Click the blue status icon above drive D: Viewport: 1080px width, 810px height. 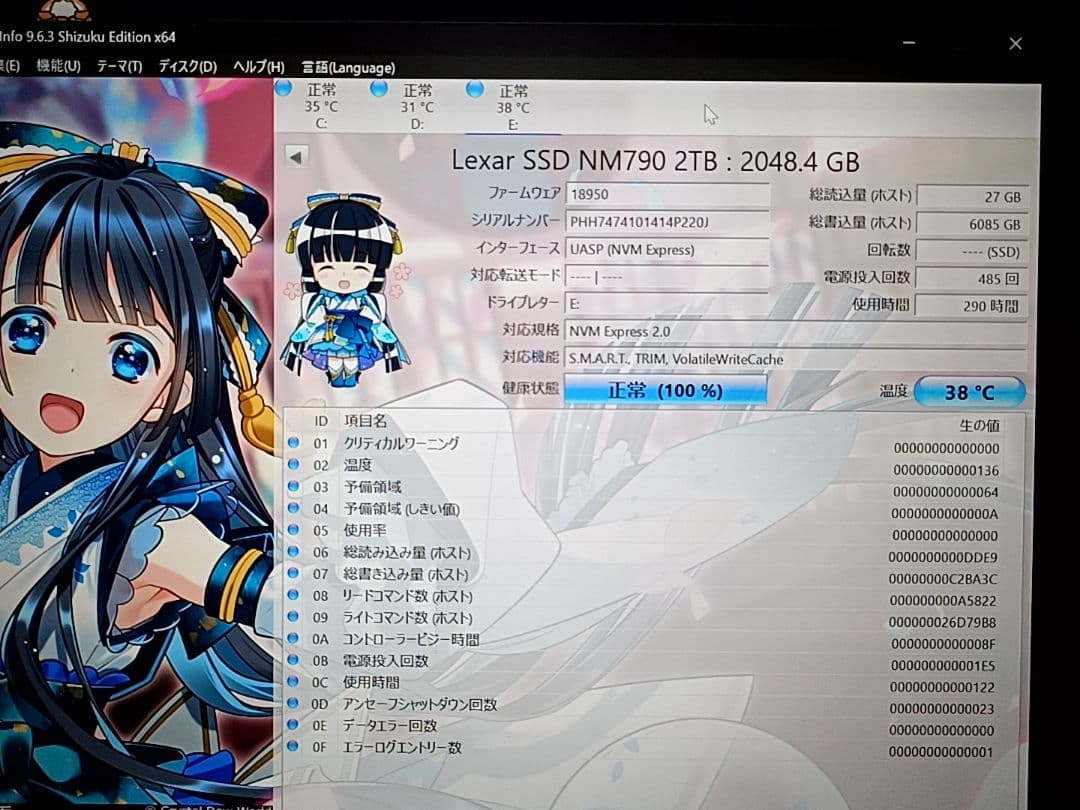click(x=378, y=89)
